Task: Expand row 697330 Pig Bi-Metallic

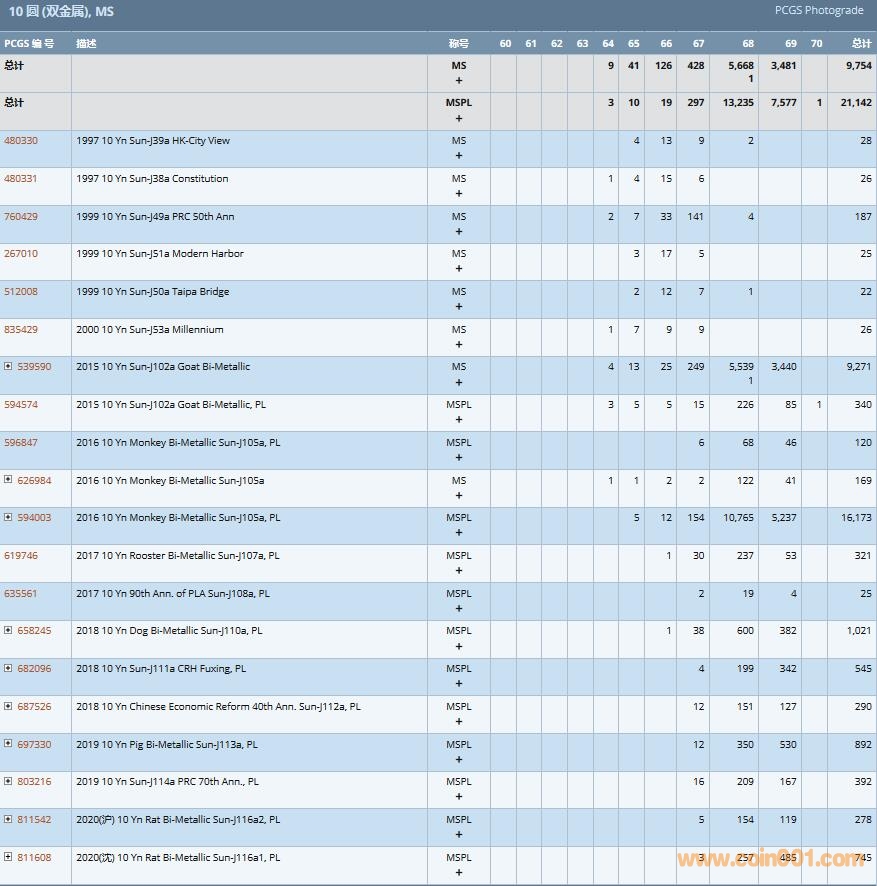Action: 8,744
